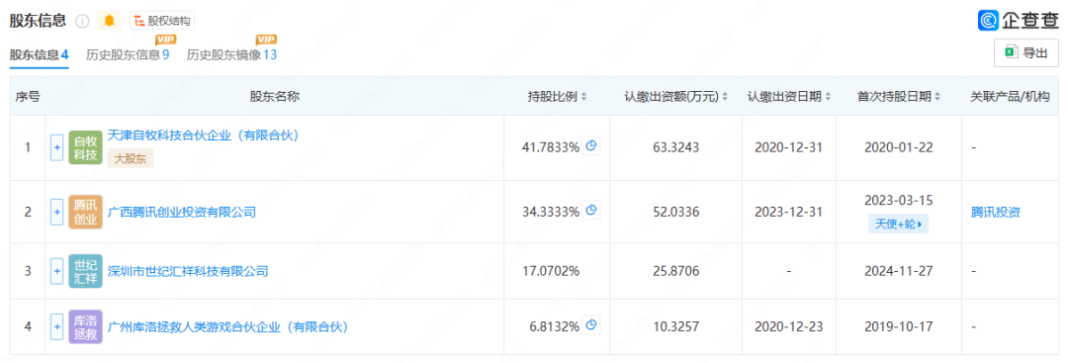1068x363 pixels.
Task: Click pie chart icon beside 34.3333%
Action: click(x=592, y=211)
